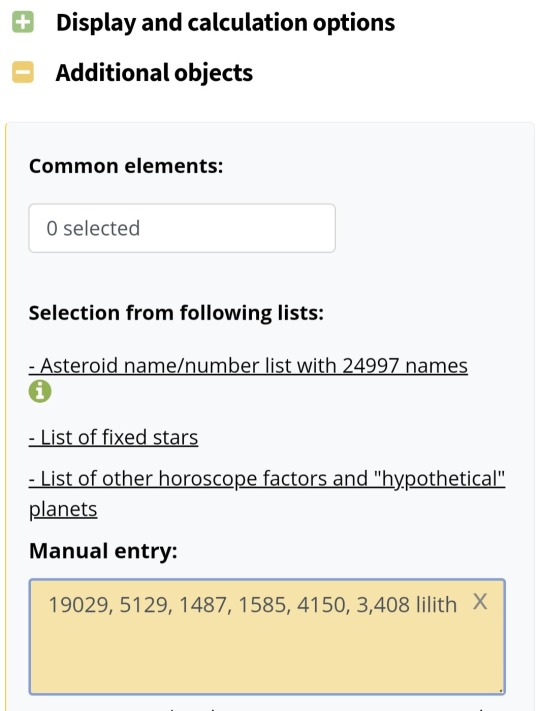Expand the Display and calculation options section

225,22
